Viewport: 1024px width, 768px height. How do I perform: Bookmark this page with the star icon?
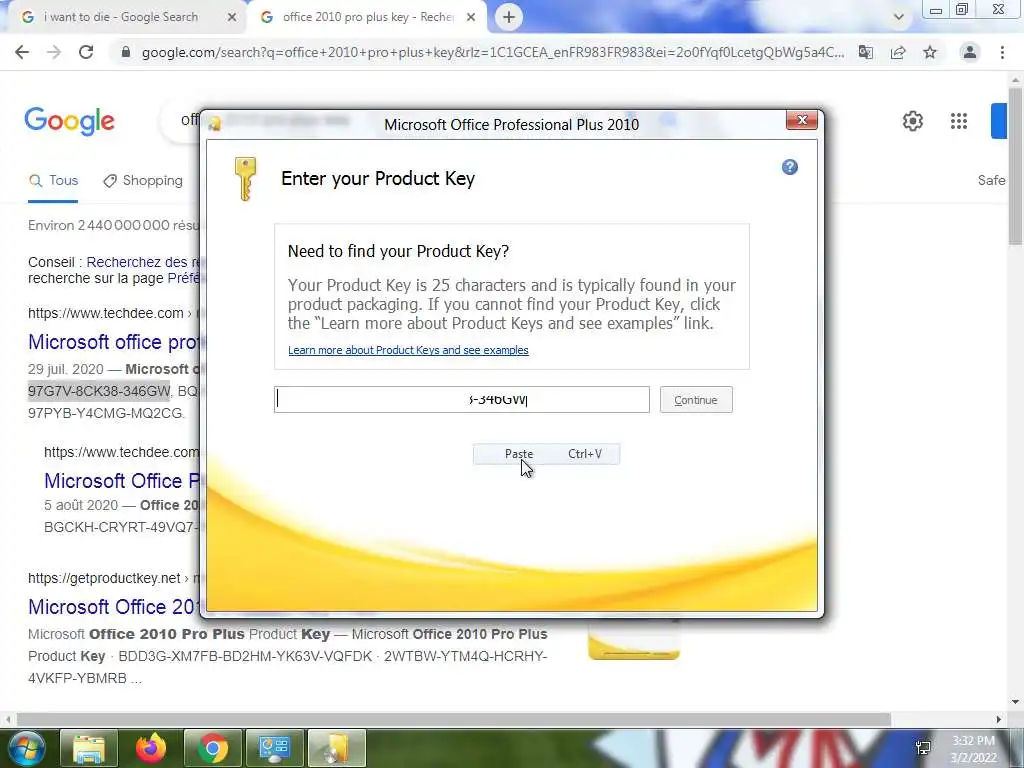[930, 52]
